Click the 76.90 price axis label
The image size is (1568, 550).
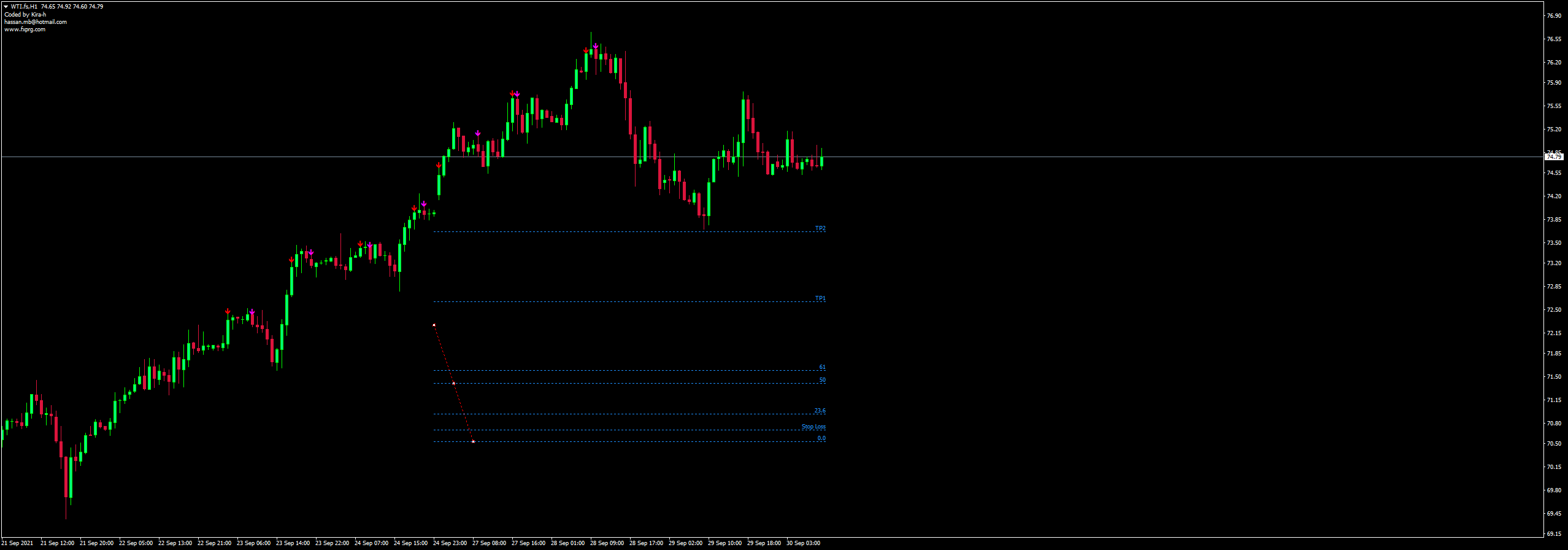(1554, 16)
